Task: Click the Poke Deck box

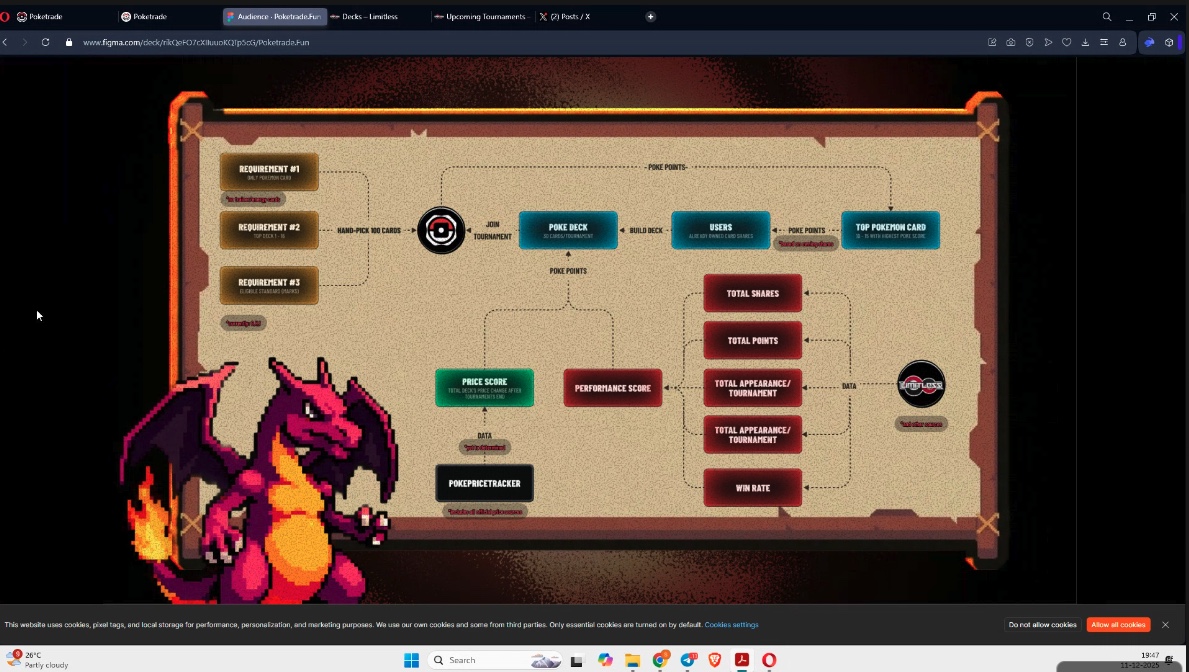Action: (x=568, y=230)
